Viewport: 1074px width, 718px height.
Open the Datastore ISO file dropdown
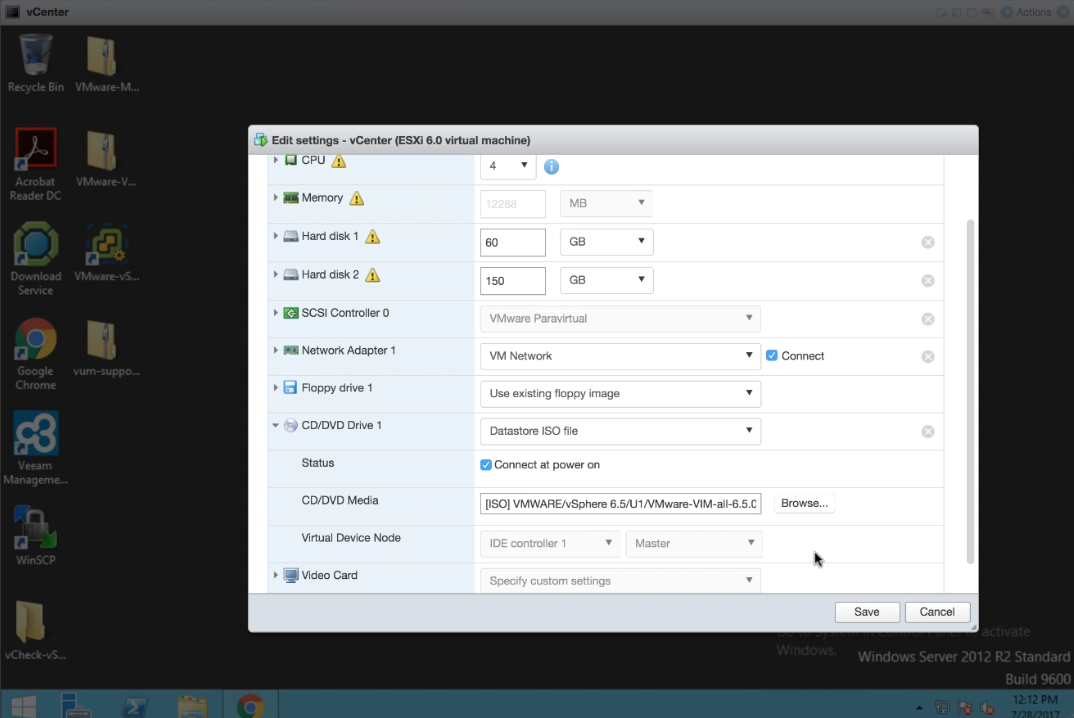pyautogui.click(x=620, y=431)
